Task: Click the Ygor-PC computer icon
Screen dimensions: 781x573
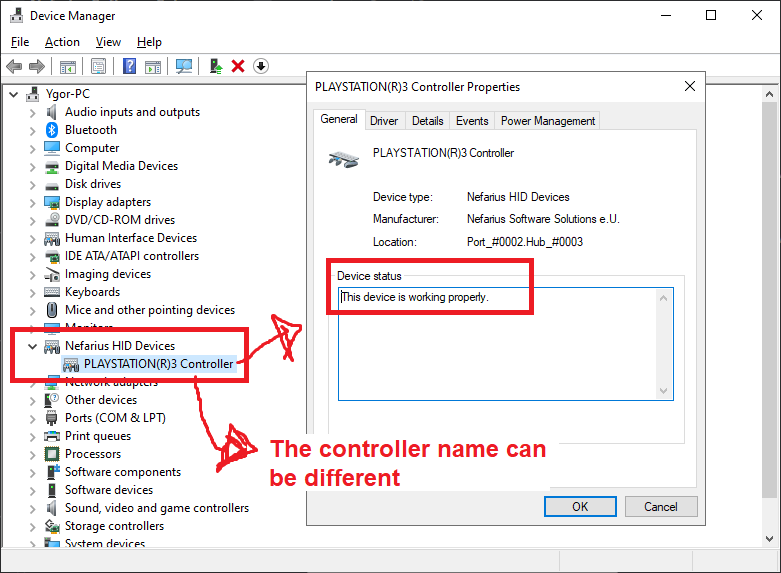Action: 33,94
